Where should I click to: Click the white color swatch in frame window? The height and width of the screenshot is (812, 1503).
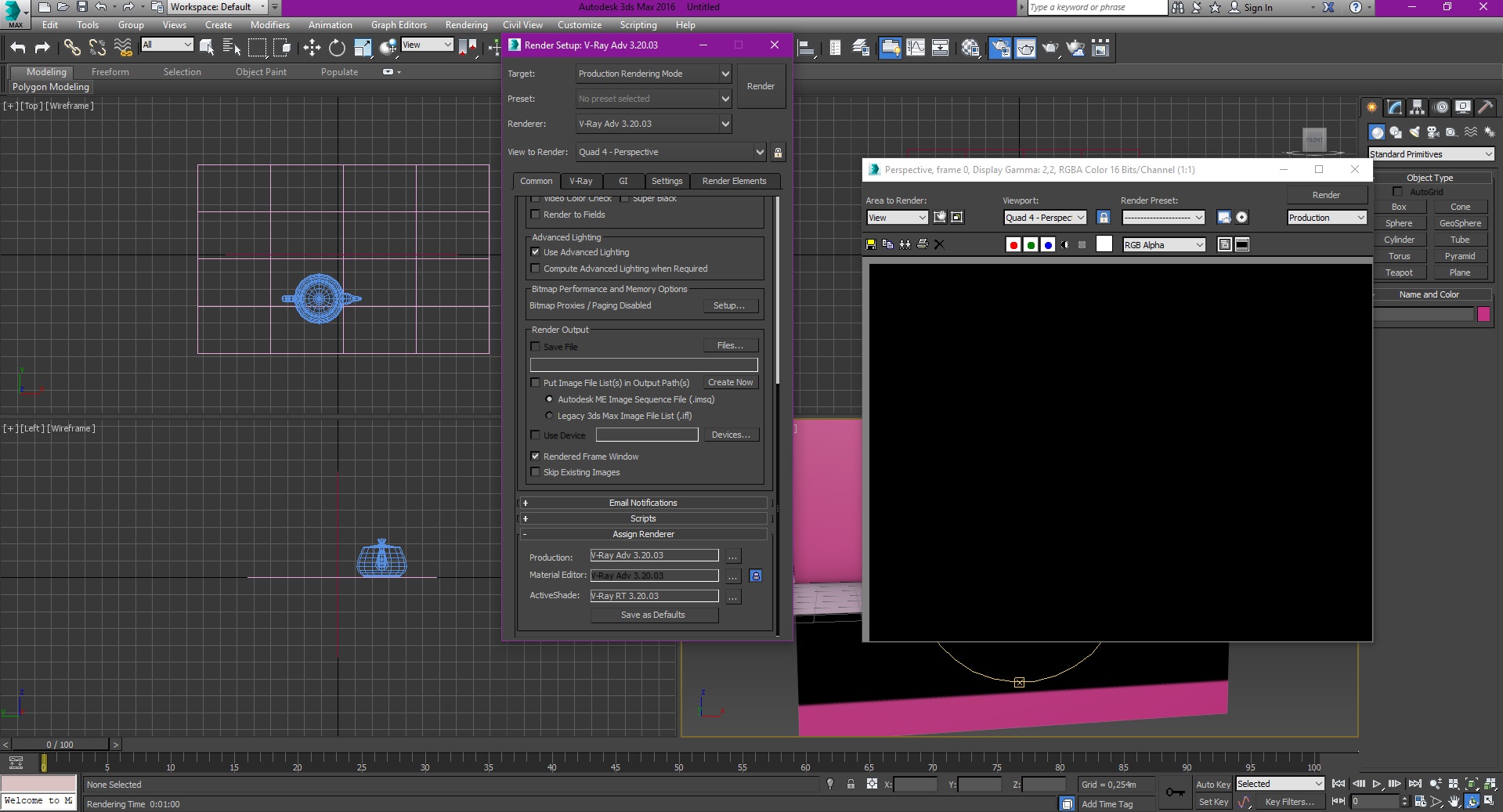pyautogui.click(x=1104, y=244)
